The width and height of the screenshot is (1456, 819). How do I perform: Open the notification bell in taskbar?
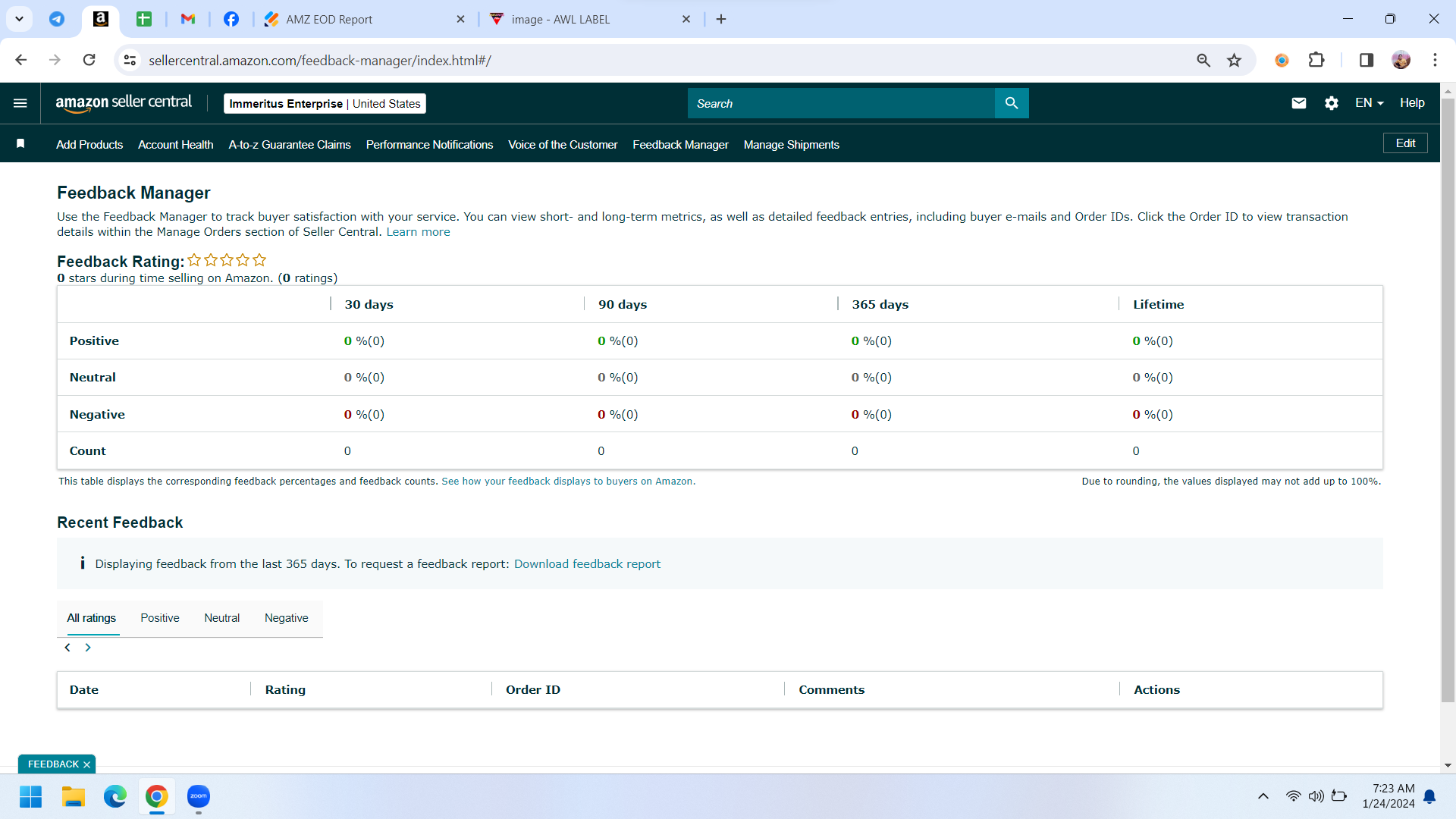[1430, 796]
